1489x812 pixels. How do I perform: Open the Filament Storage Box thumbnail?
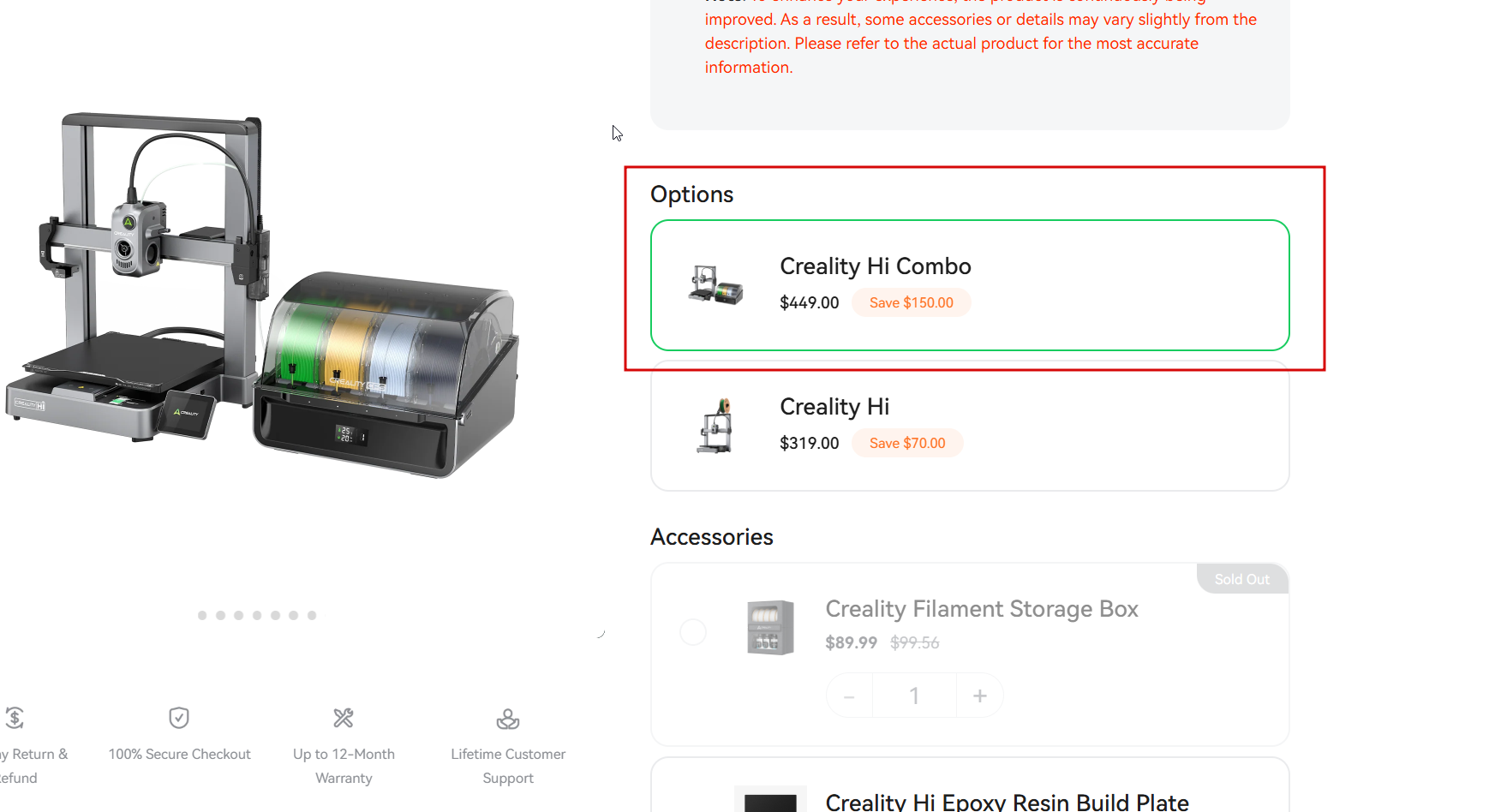tap(770, 628)
